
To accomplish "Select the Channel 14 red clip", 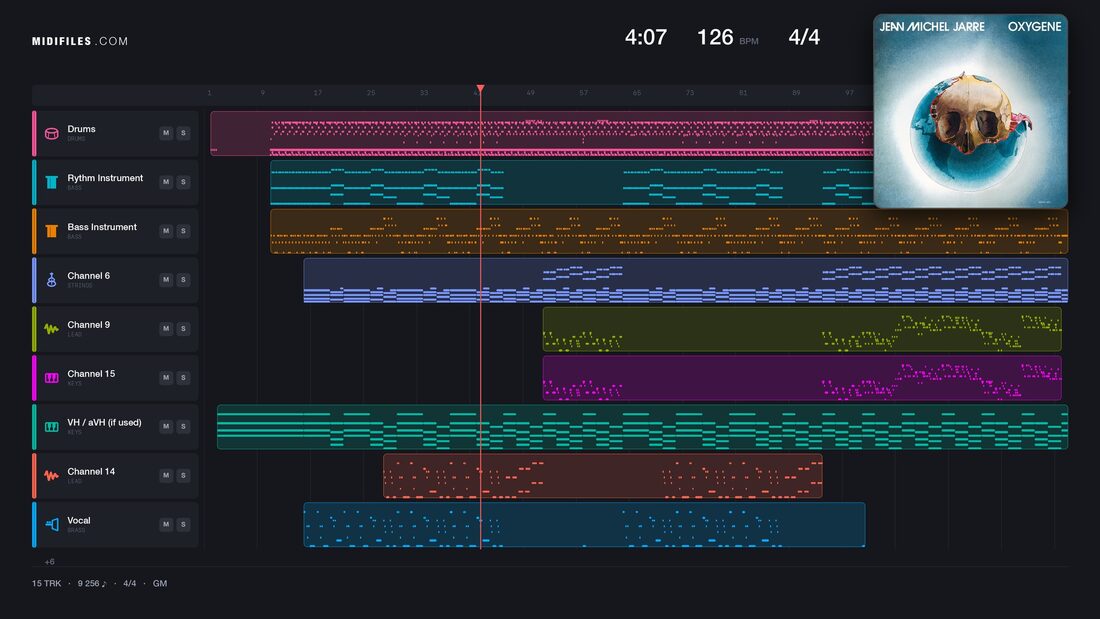I will point(603,476).
